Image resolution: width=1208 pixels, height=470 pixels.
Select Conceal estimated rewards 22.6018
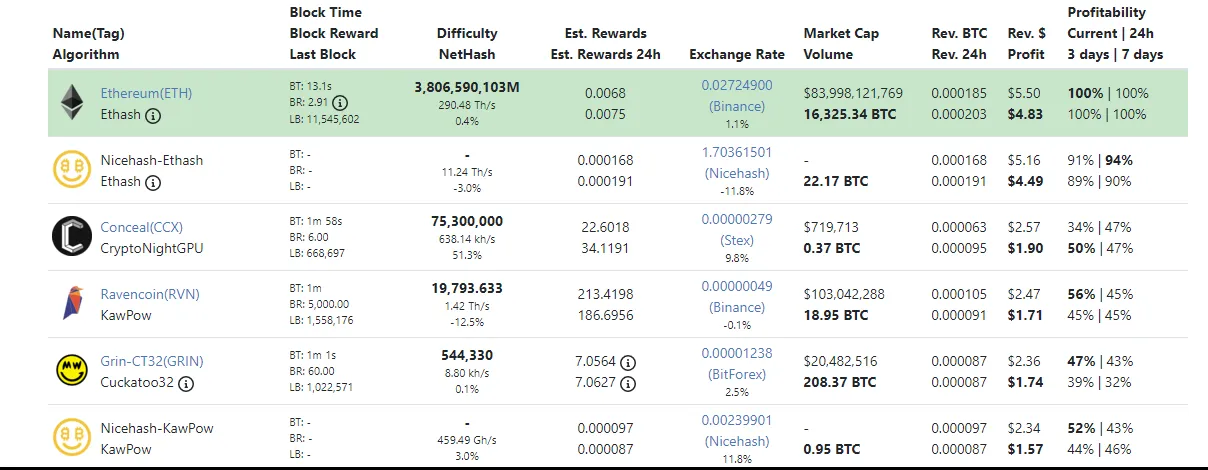point(606,227)
